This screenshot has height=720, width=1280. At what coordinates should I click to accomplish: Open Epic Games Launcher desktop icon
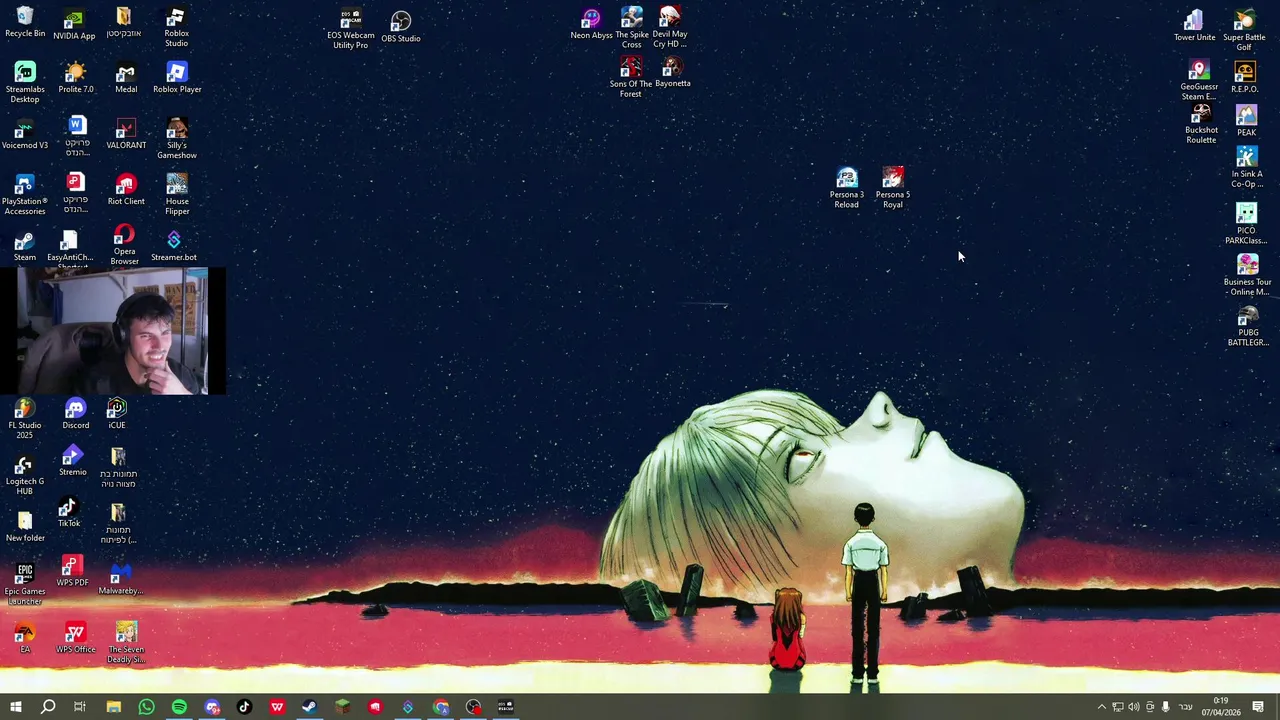pyautogui.click(x=25, y=585)
